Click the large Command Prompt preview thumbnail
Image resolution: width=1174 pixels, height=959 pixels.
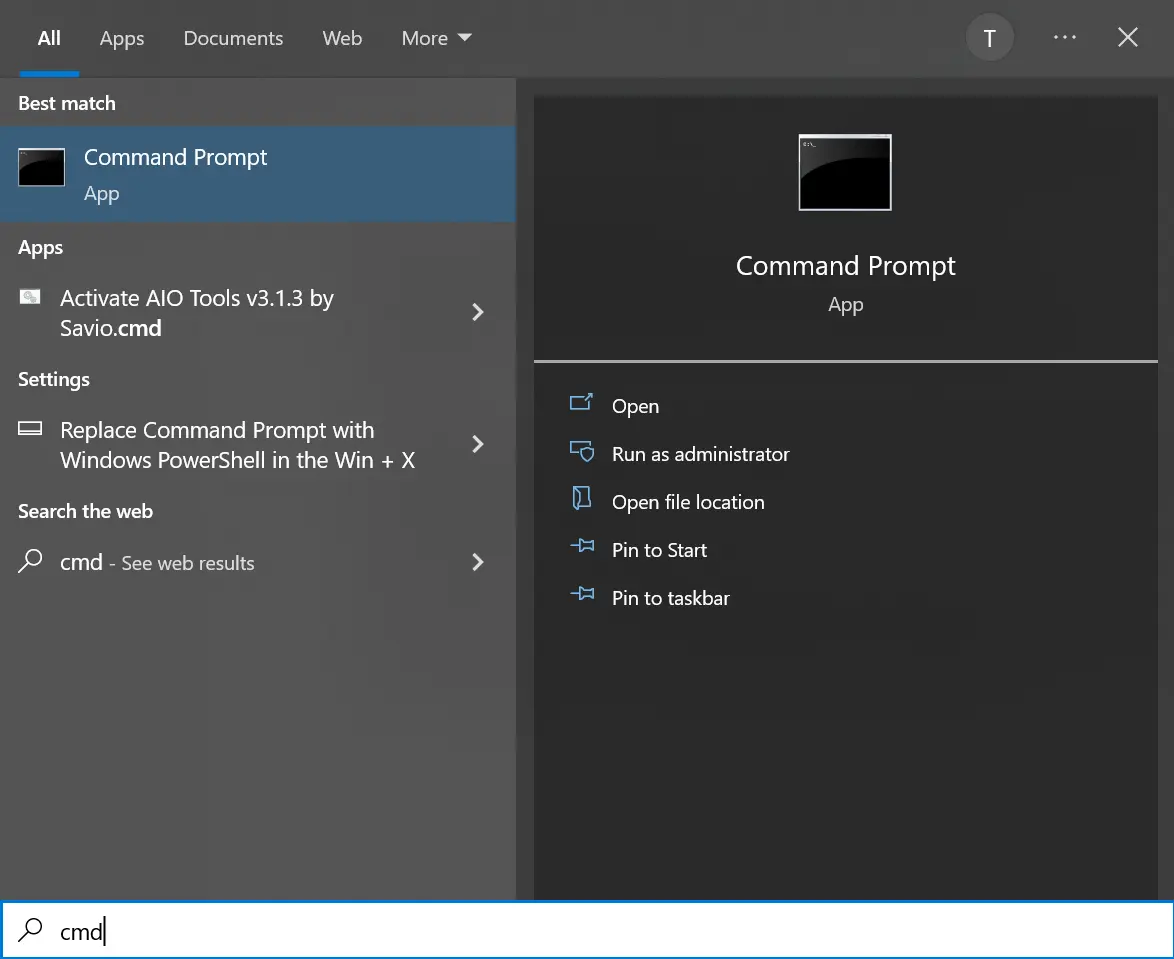(x=845, y=172)
